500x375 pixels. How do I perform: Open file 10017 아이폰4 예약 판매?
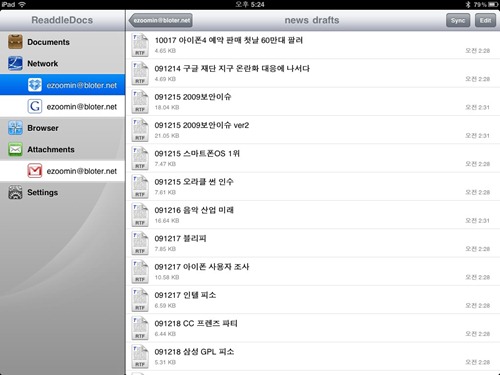click(313, 45)
